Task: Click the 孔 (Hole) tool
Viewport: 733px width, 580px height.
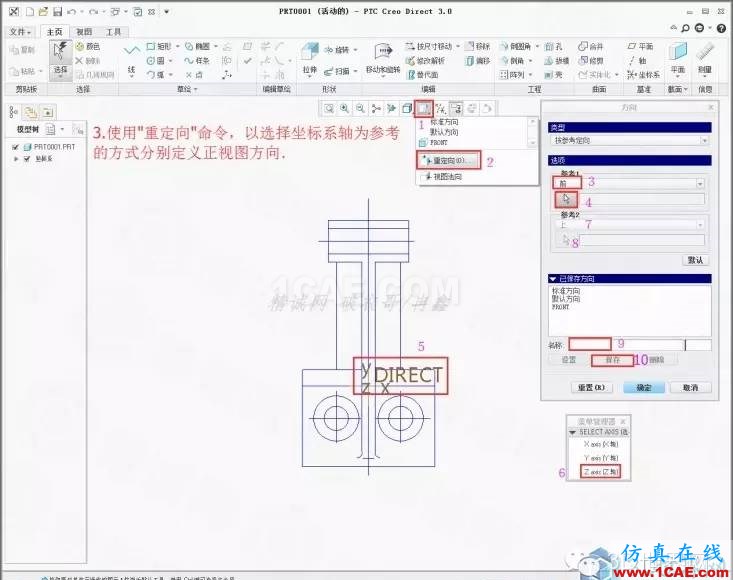Action: [554, 46]
